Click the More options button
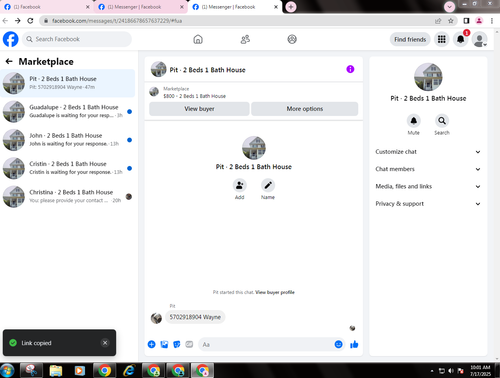 305,109
